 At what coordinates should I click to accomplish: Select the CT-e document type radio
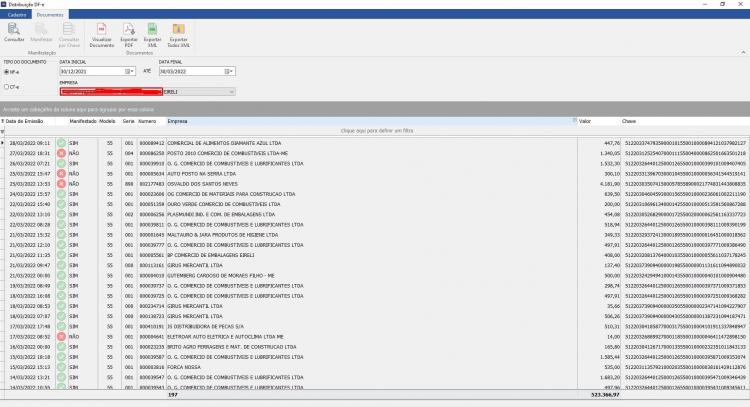(7, 87)
